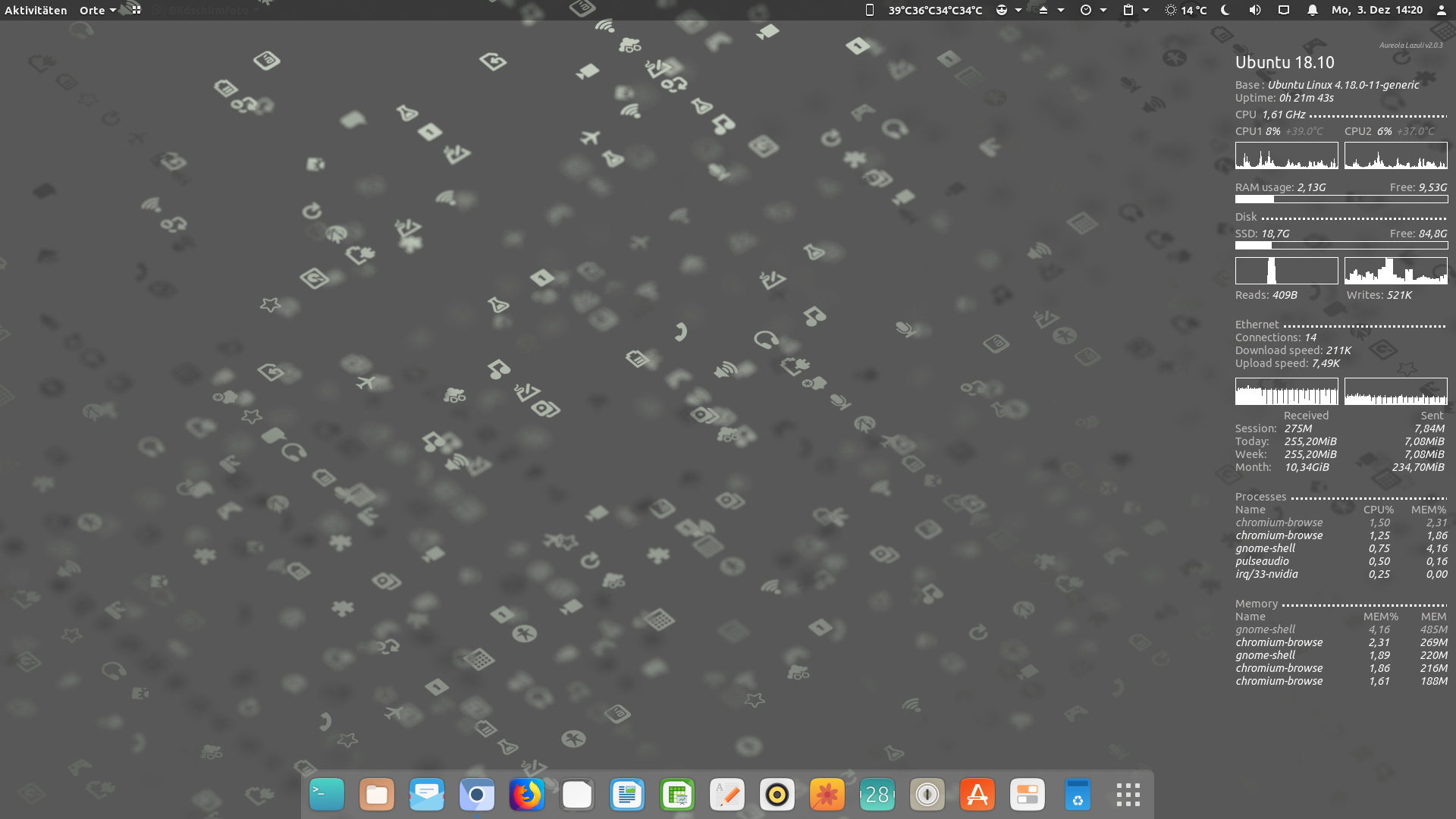Open the Aktivitäten overview
This screenshot has width=1456, height=819.
(x=36, y=10)
